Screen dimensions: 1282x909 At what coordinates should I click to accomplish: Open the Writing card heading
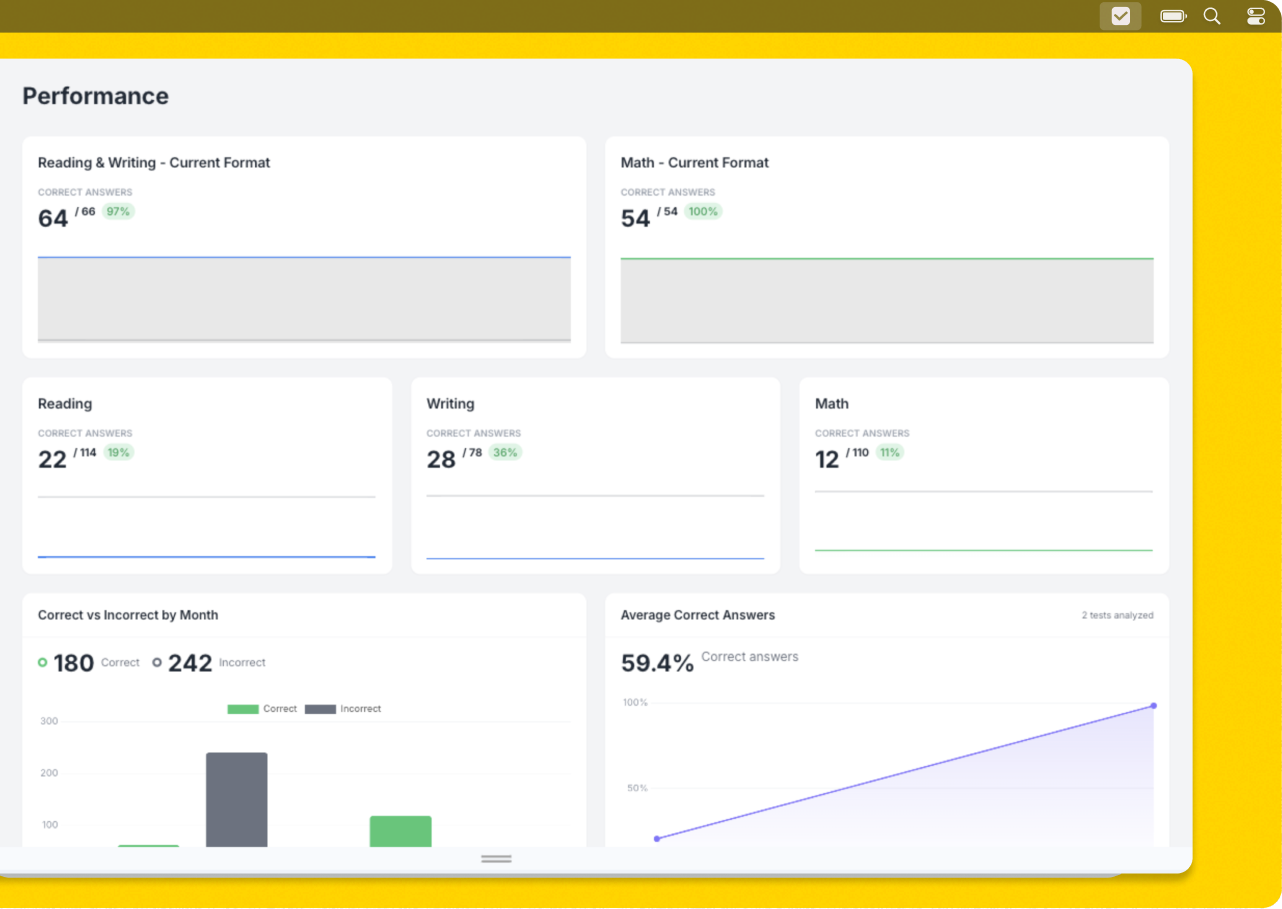point(450,404)
